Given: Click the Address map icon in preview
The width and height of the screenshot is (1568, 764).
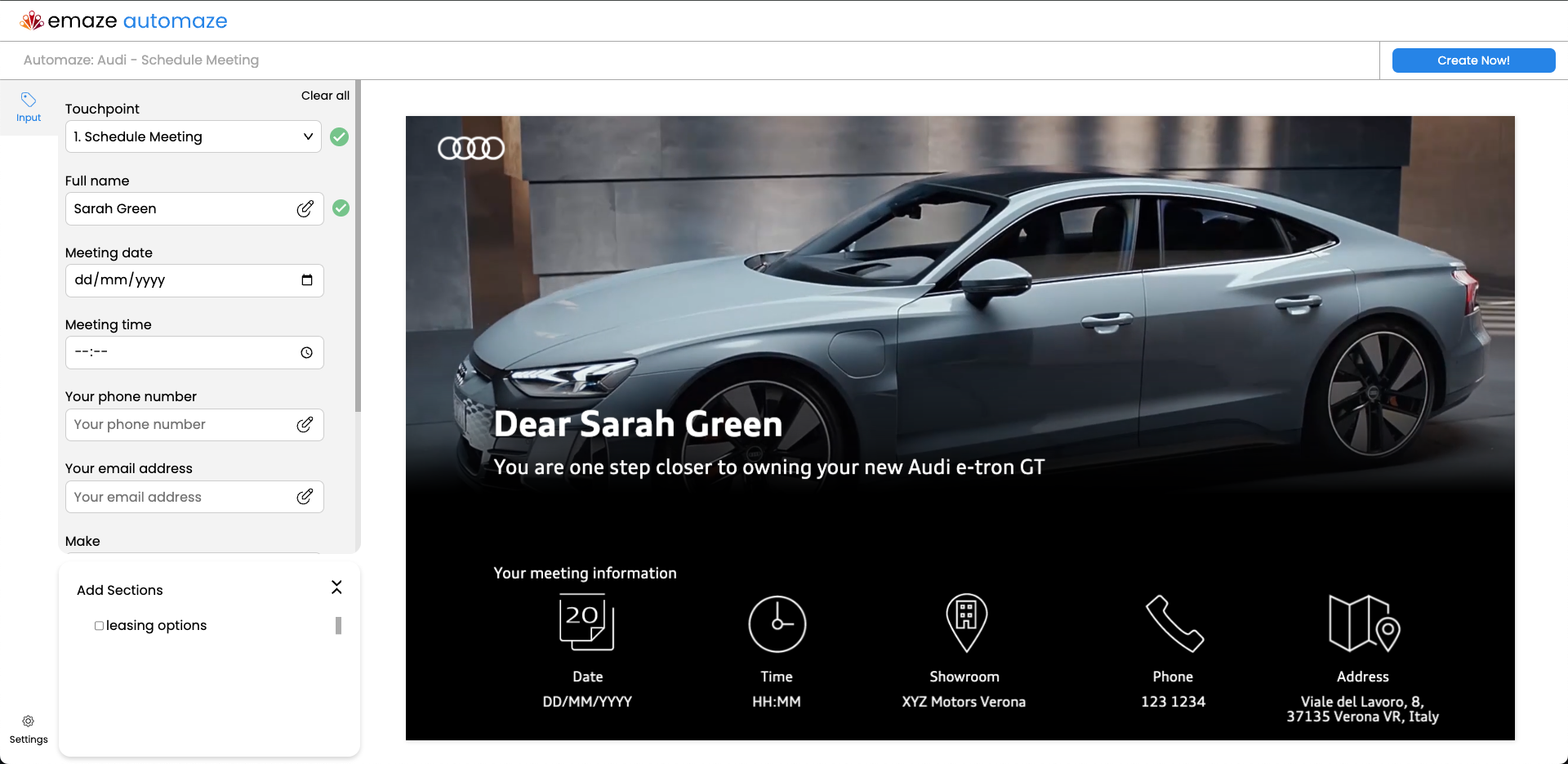Looking at the screenshot, I should click(x=1364, y=623).
